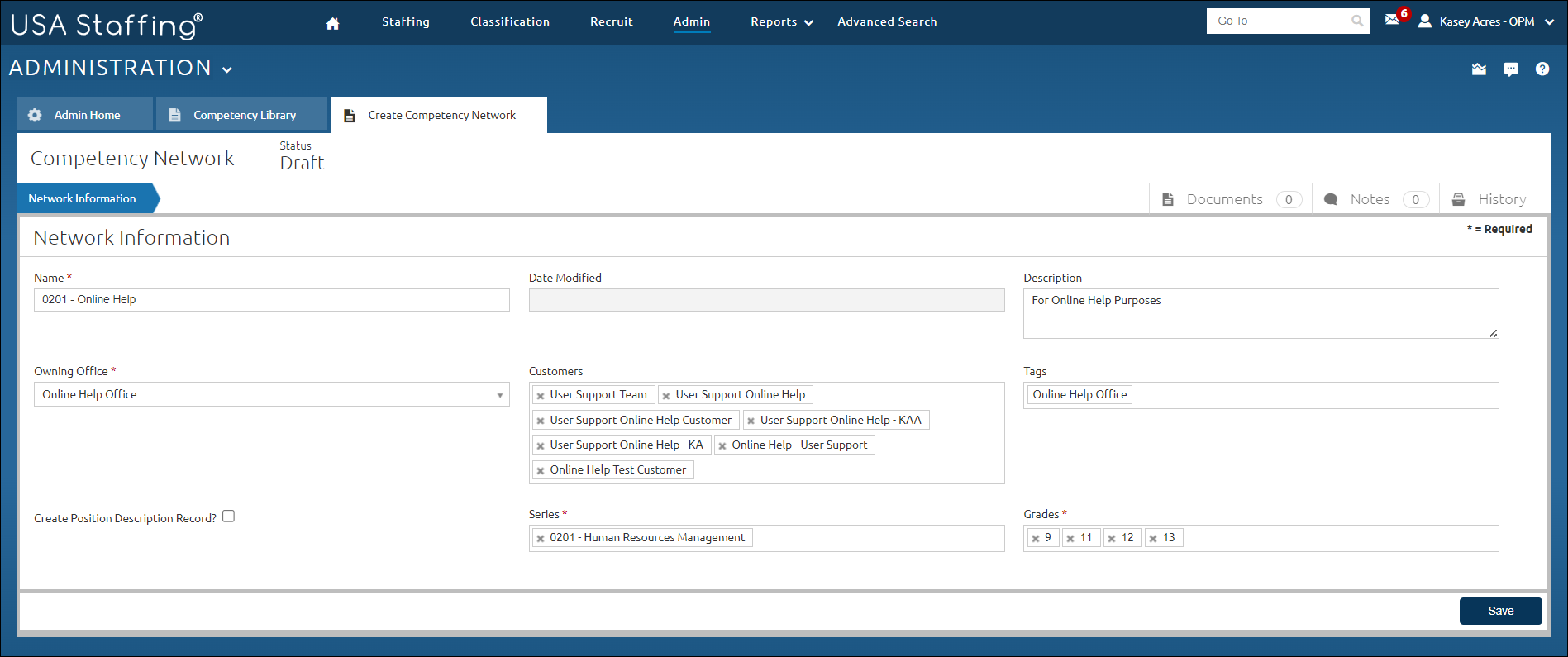This screenshot has width=1568, height=657.
Task: Expand the Administration heading menu
Action: (x=226, y=70)
